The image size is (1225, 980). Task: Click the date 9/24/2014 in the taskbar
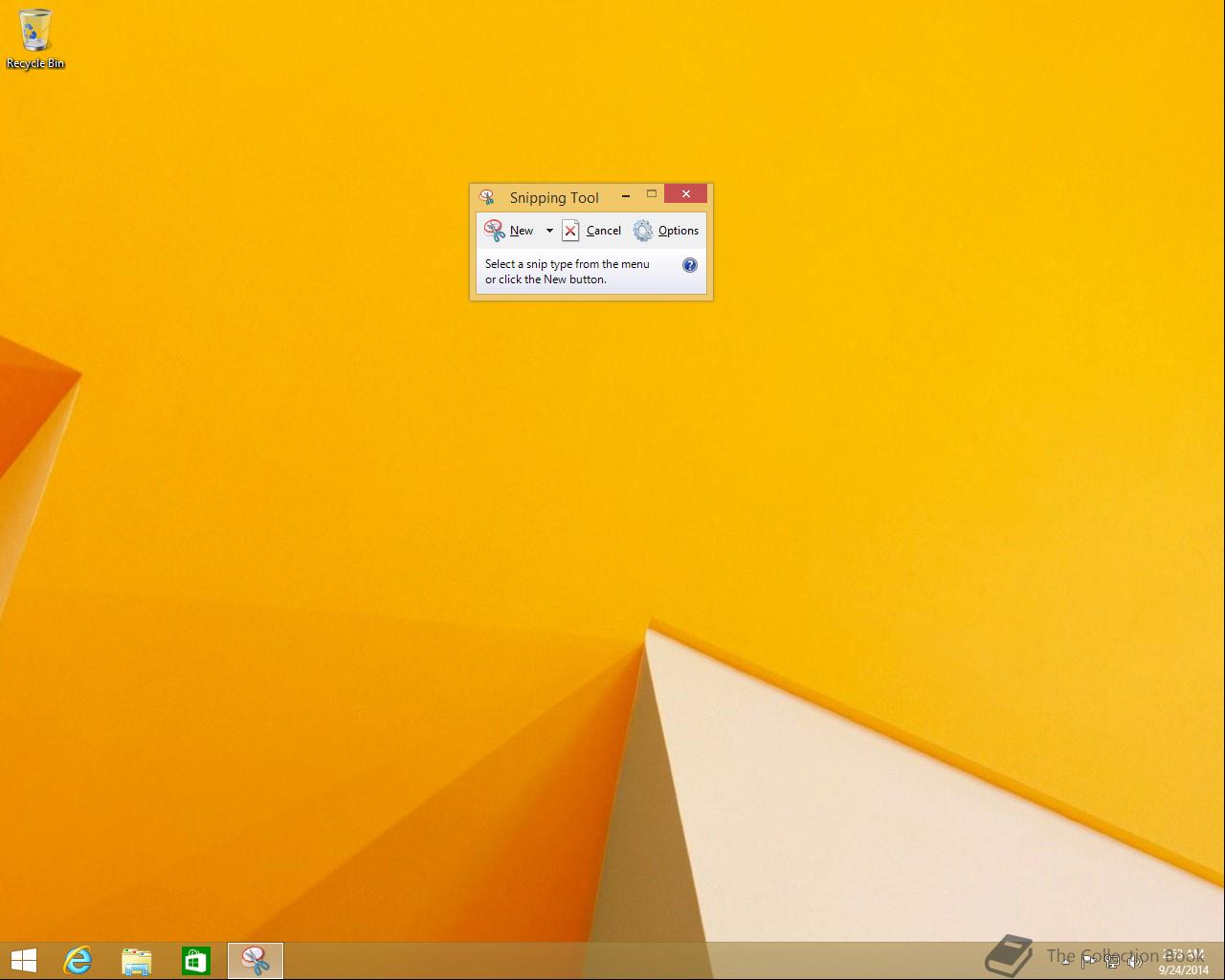1184,969
